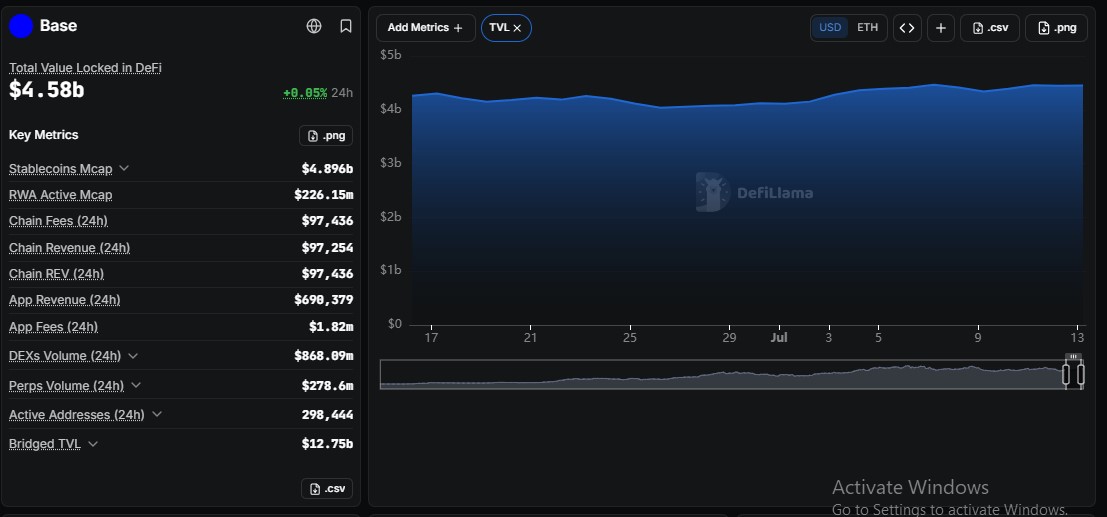Download Key Metrics as .png
Screen dimensions: 1107x517
coord(325,136)
